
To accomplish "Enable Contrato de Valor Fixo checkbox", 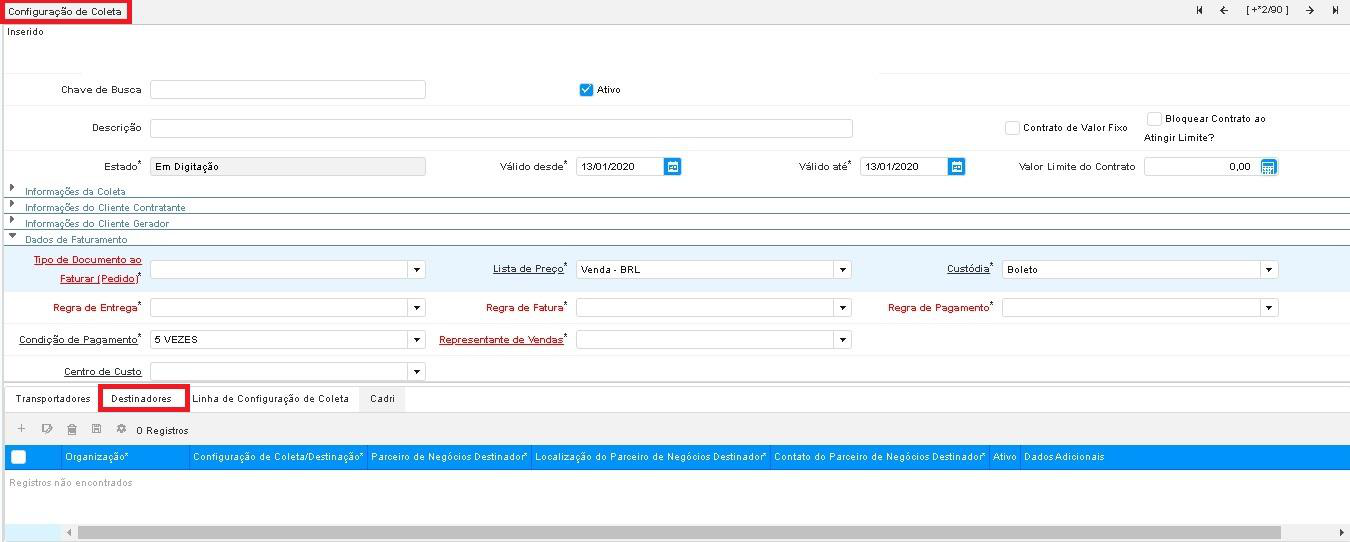I will [x=1012, y=128].
